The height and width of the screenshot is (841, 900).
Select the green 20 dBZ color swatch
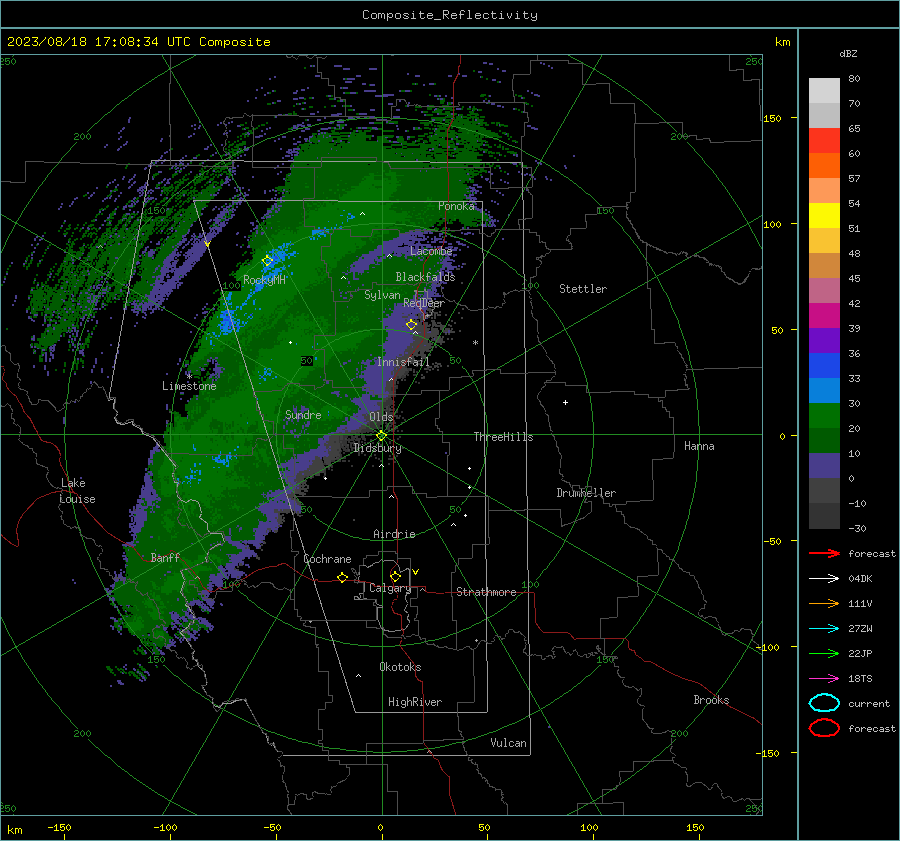click(x=824, y=416)
